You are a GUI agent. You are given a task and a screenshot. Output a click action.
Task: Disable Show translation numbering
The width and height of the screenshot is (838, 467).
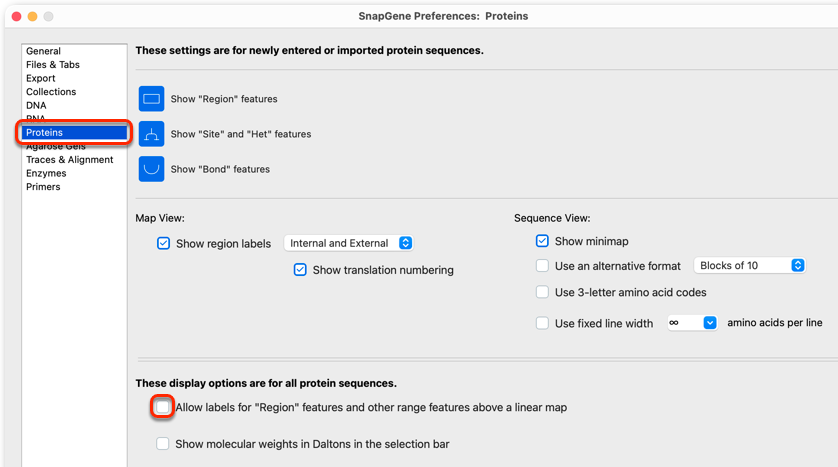tap(300, 270)
